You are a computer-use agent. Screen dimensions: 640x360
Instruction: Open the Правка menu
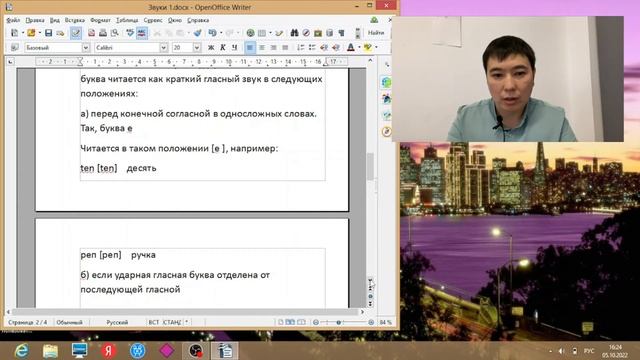click(35, 20)
